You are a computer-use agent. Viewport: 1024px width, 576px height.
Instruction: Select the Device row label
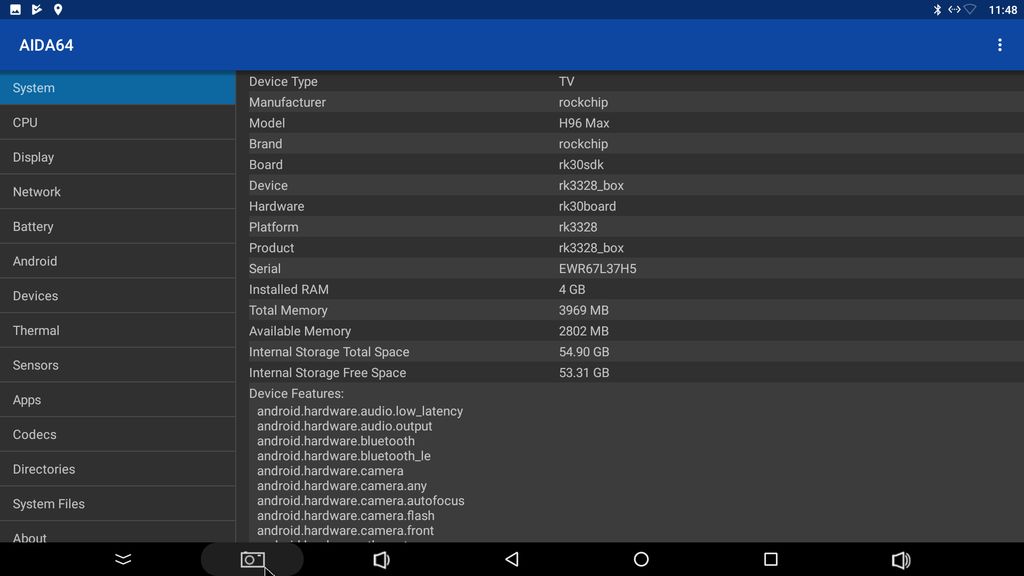click(x=268, y=185)
